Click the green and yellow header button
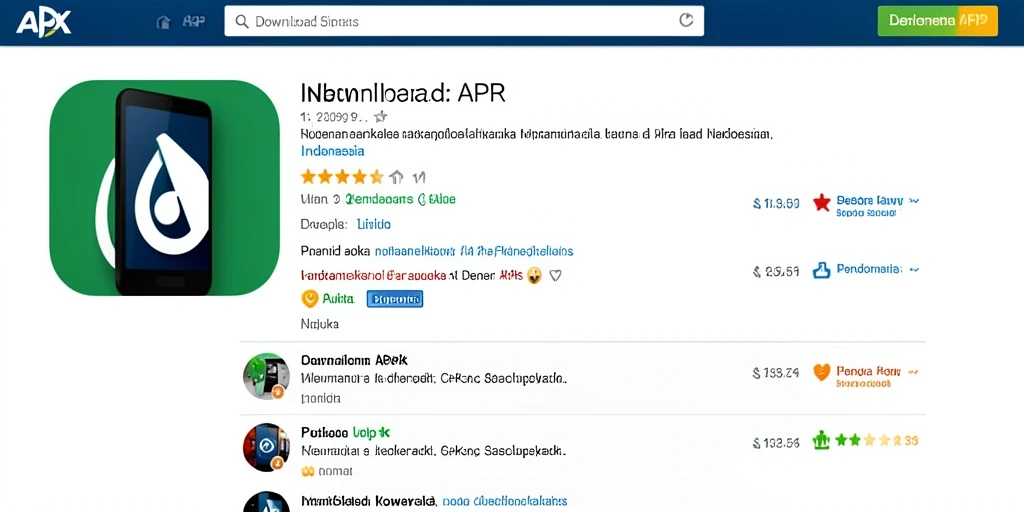The image size is (1024, 512). [937, 21]
